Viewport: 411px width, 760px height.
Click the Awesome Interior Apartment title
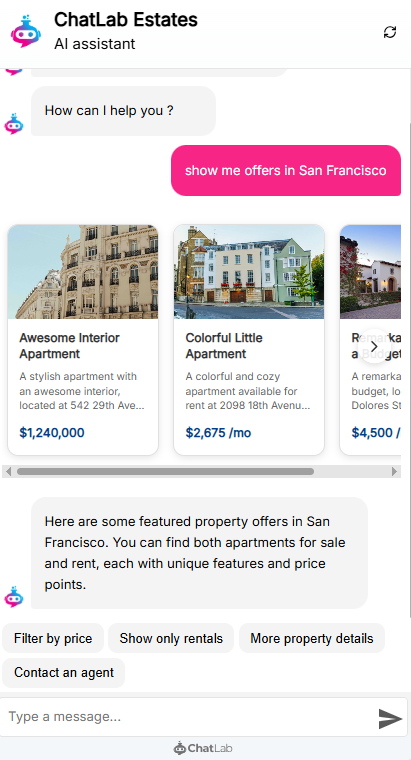coord(69,346)
